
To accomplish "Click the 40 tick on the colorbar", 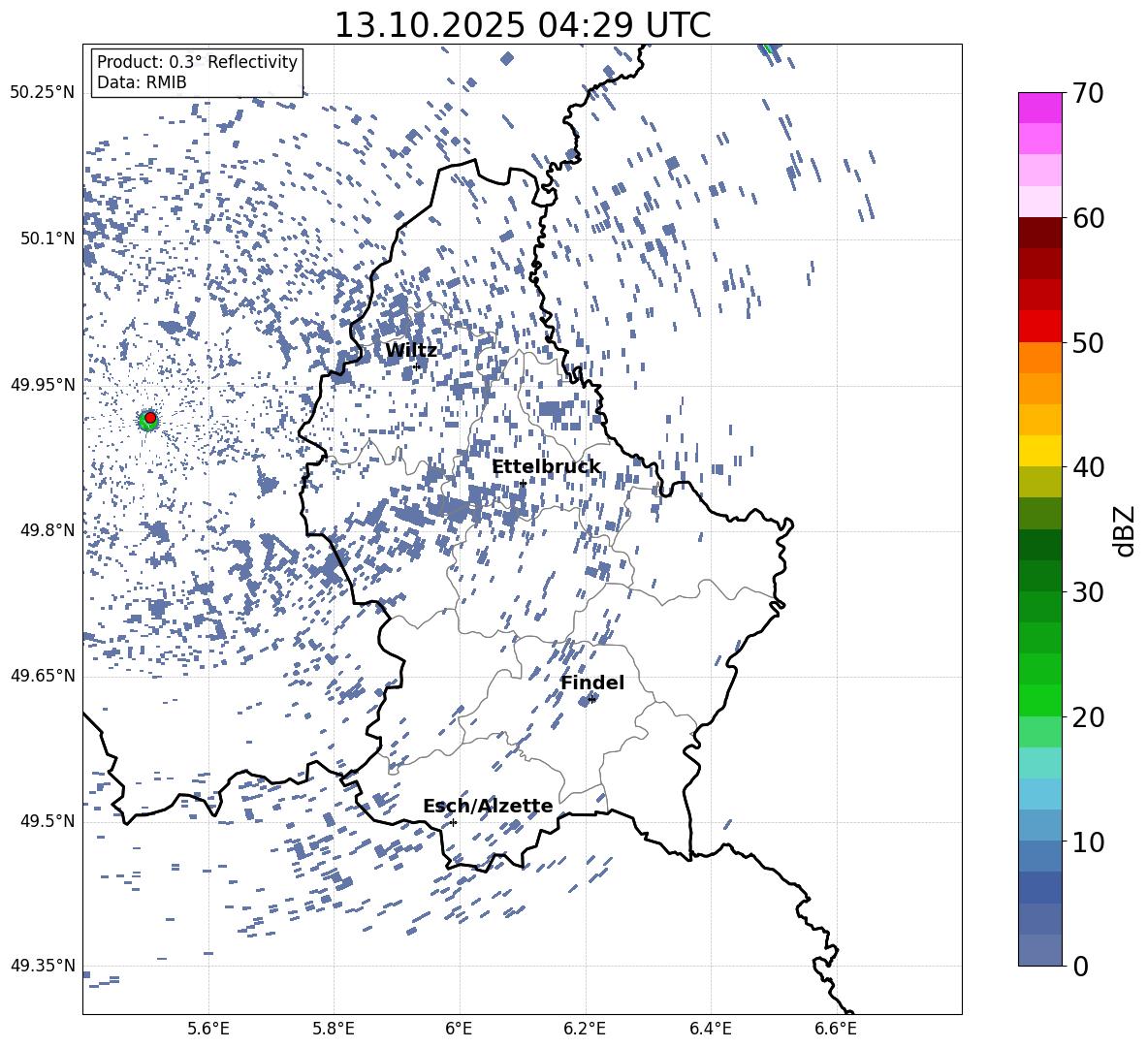I will 1087,467.
